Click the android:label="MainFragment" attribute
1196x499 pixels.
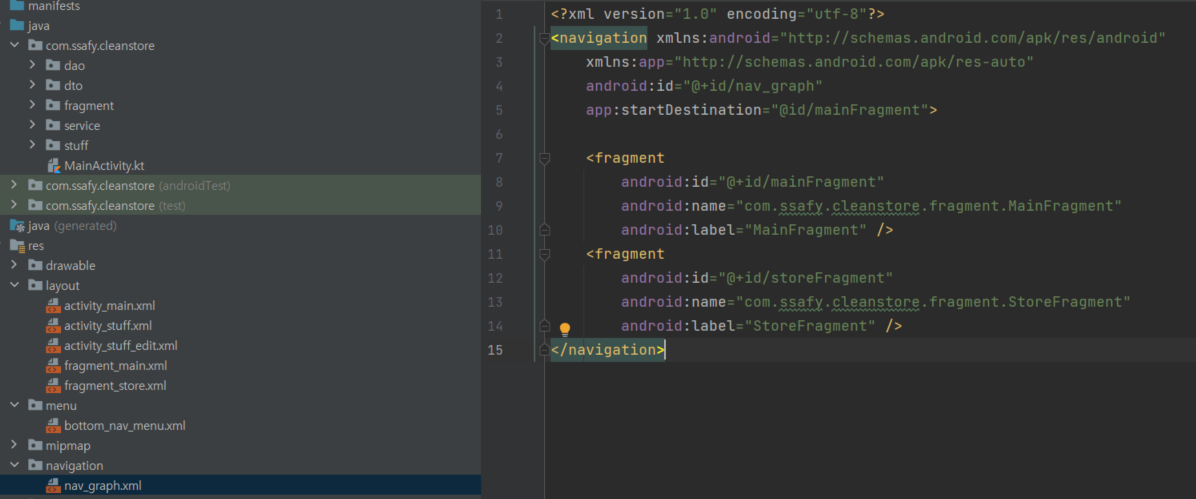pos(744,230)
